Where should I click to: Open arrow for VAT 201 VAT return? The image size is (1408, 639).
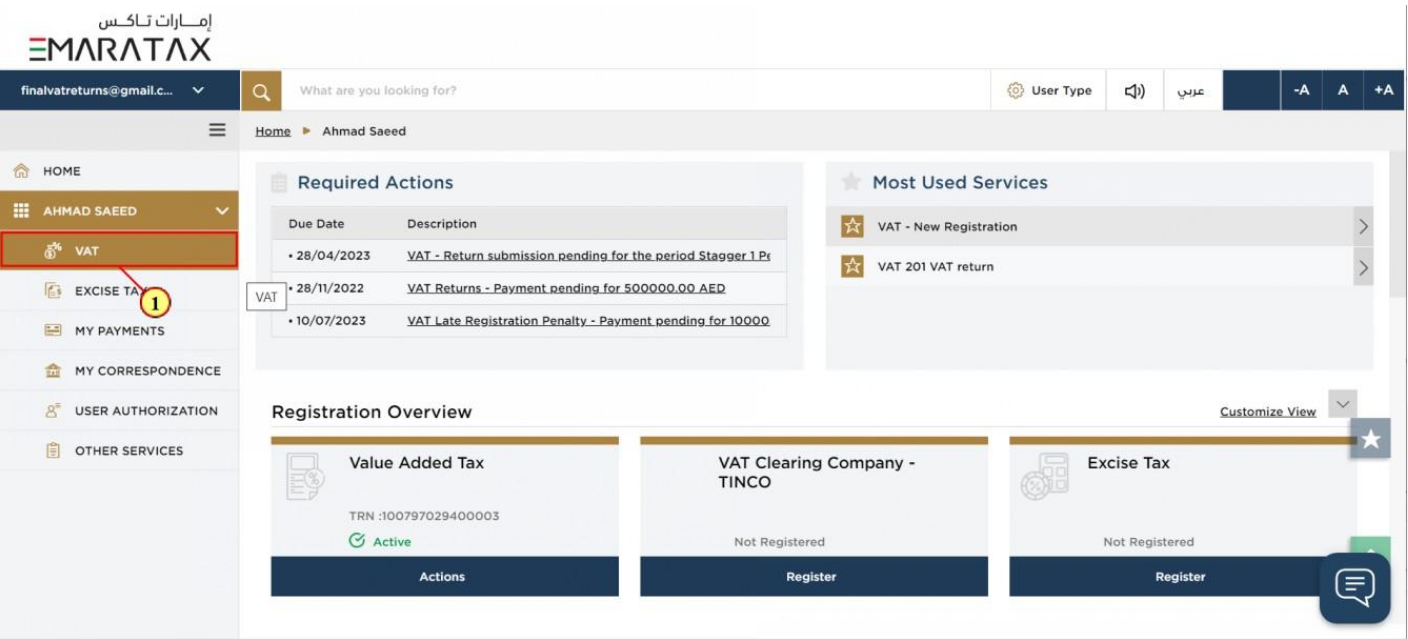pyautogui.click(x=1363, y=267)
